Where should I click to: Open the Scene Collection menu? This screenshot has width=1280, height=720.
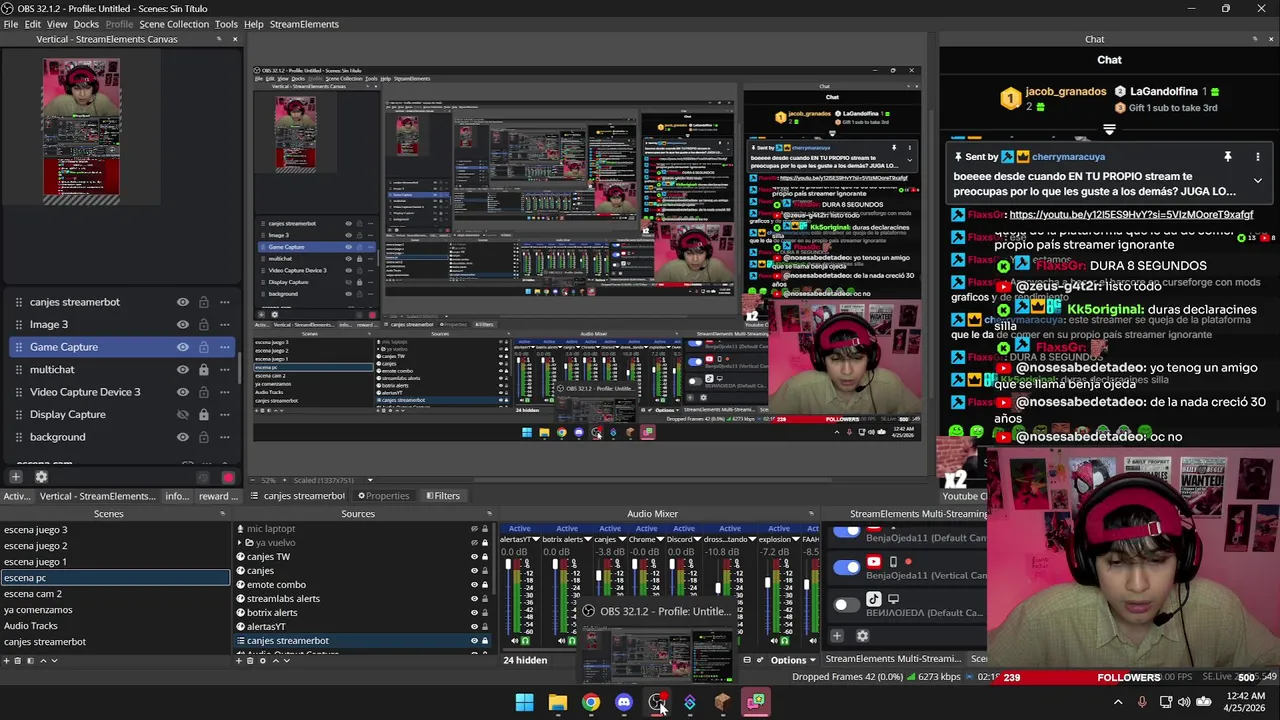pos(174,24)
